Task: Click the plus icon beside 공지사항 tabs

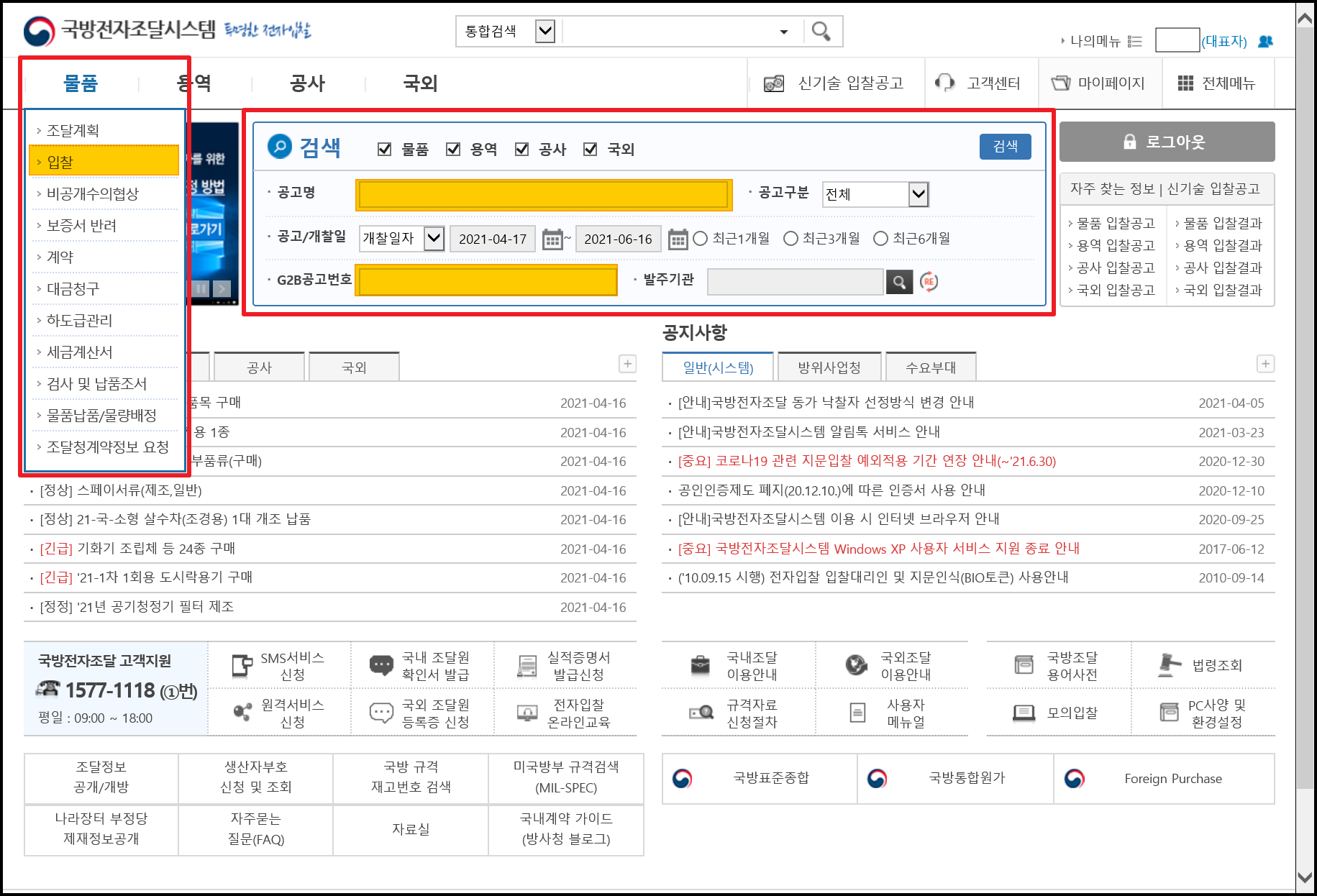Action: pos(1266,364)
